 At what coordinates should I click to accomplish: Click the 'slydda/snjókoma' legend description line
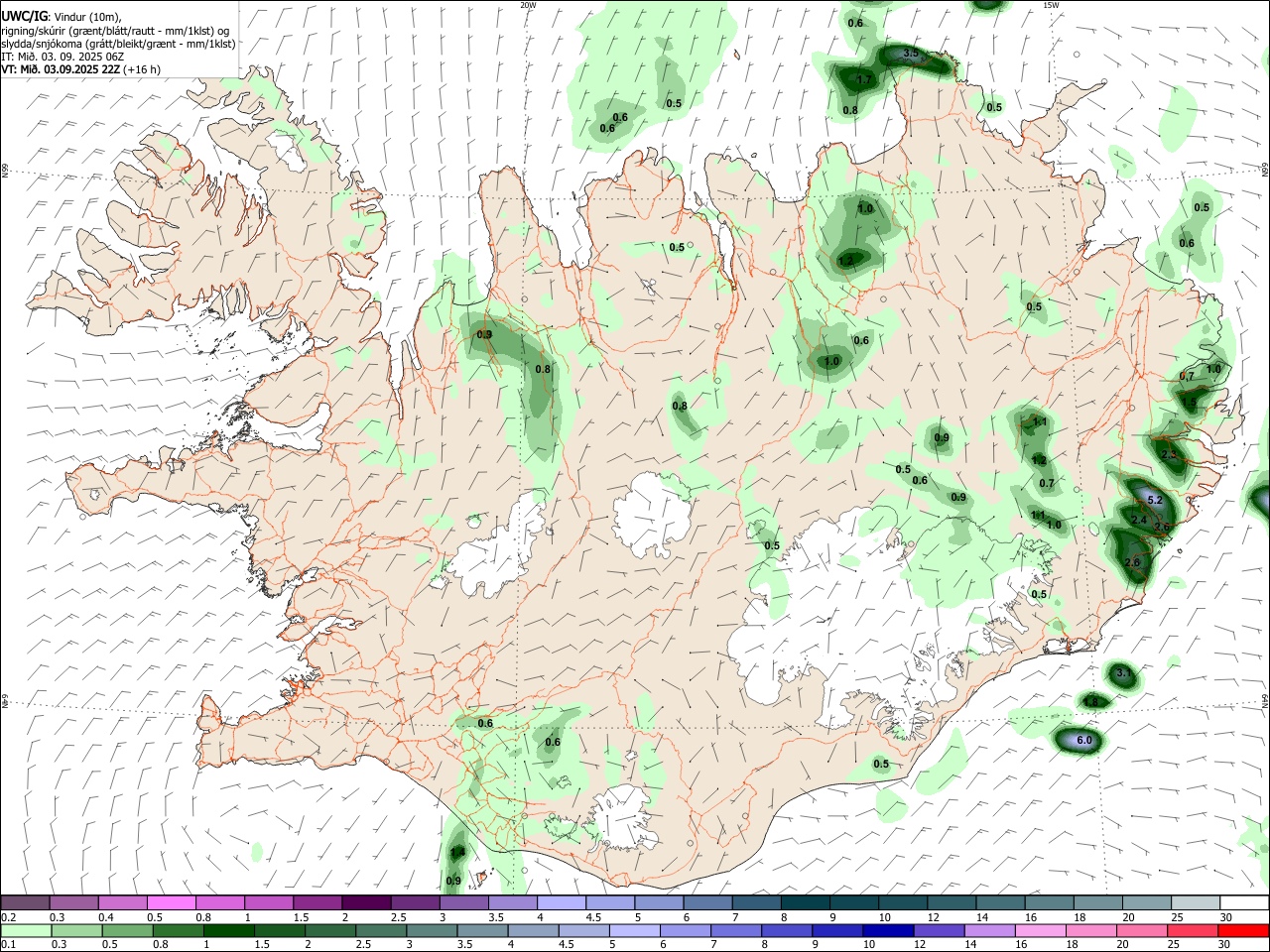(x=118, y=44)
